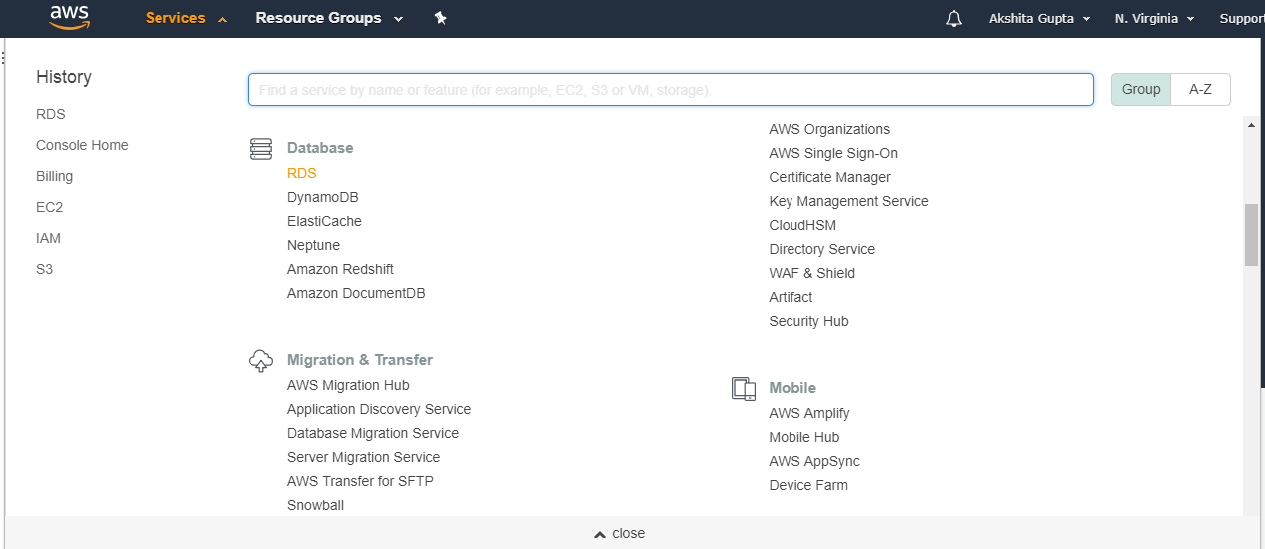
Task: Open Application Discovery Service
Action: coord(379,409)
